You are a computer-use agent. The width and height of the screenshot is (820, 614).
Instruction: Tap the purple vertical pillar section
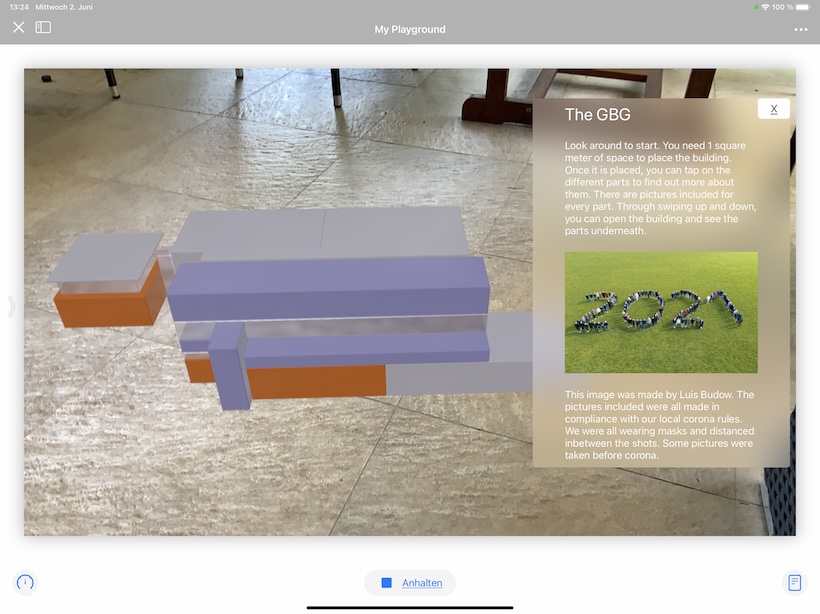click(x=232, y=370)
